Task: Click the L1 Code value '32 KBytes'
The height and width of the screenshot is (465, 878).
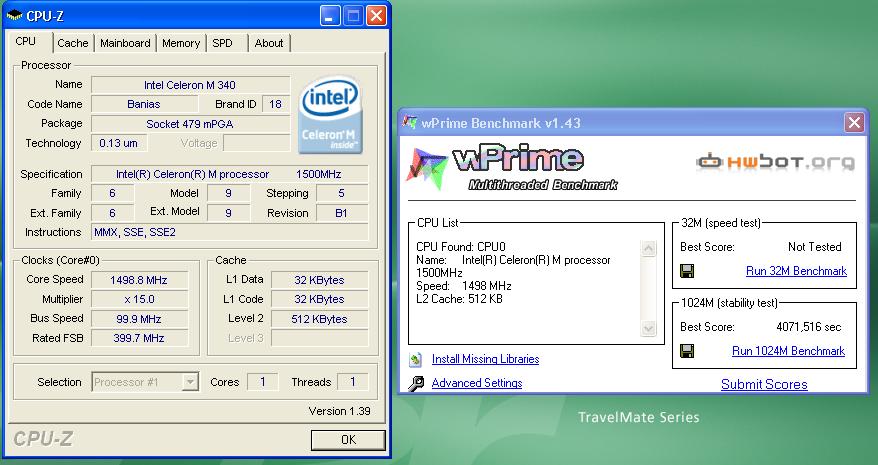Action: (x=319, y=299)
